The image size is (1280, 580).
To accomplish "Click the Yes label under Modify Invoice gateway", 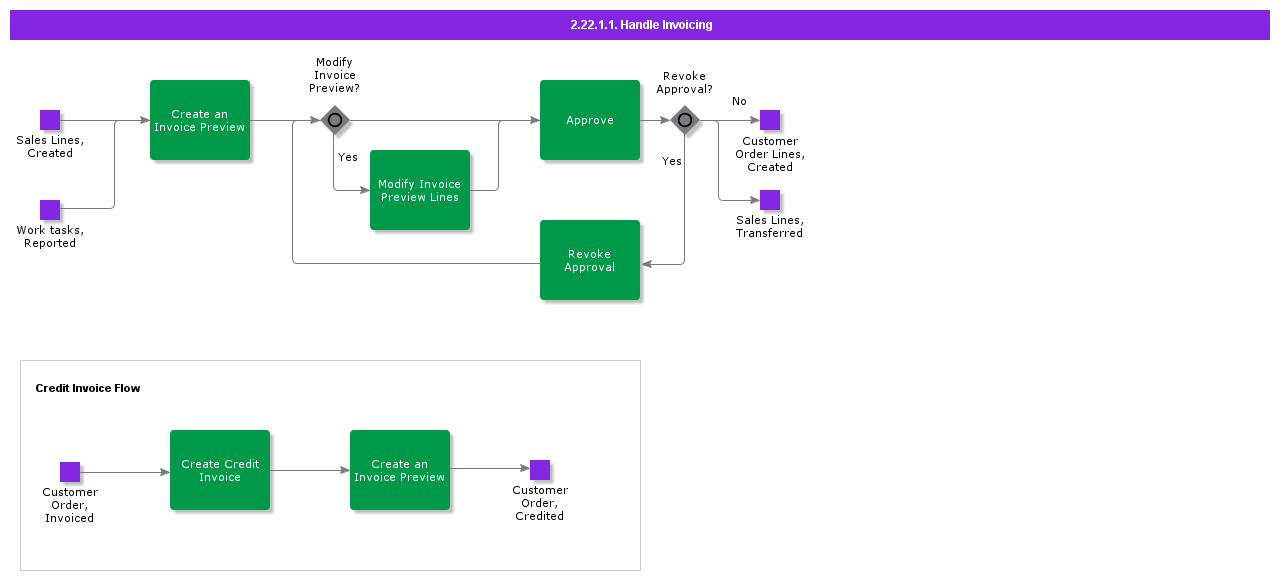I will point(348,157).
